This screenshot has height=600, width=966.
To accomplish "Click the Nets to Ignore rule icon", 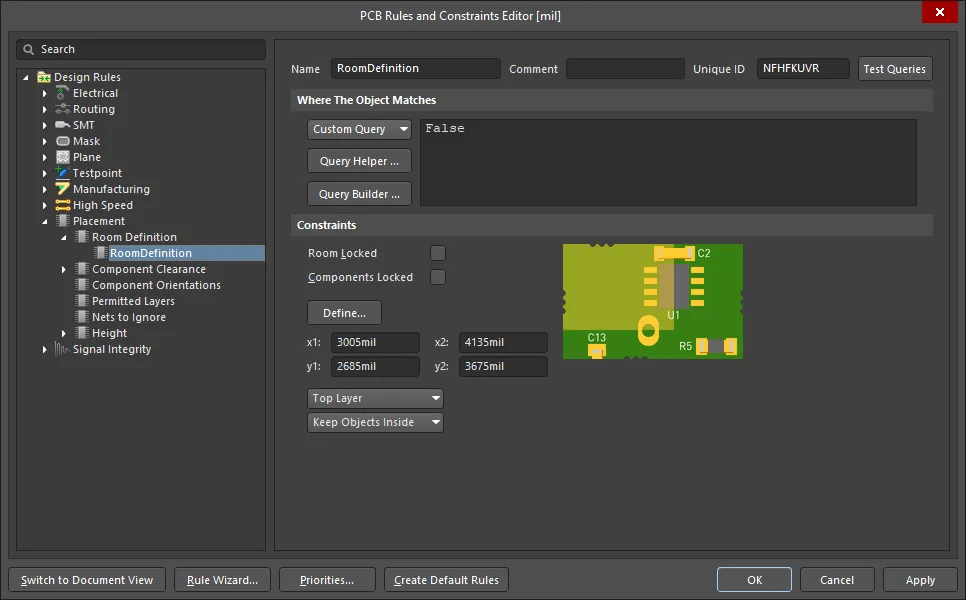I will click(x=81, y=317).
